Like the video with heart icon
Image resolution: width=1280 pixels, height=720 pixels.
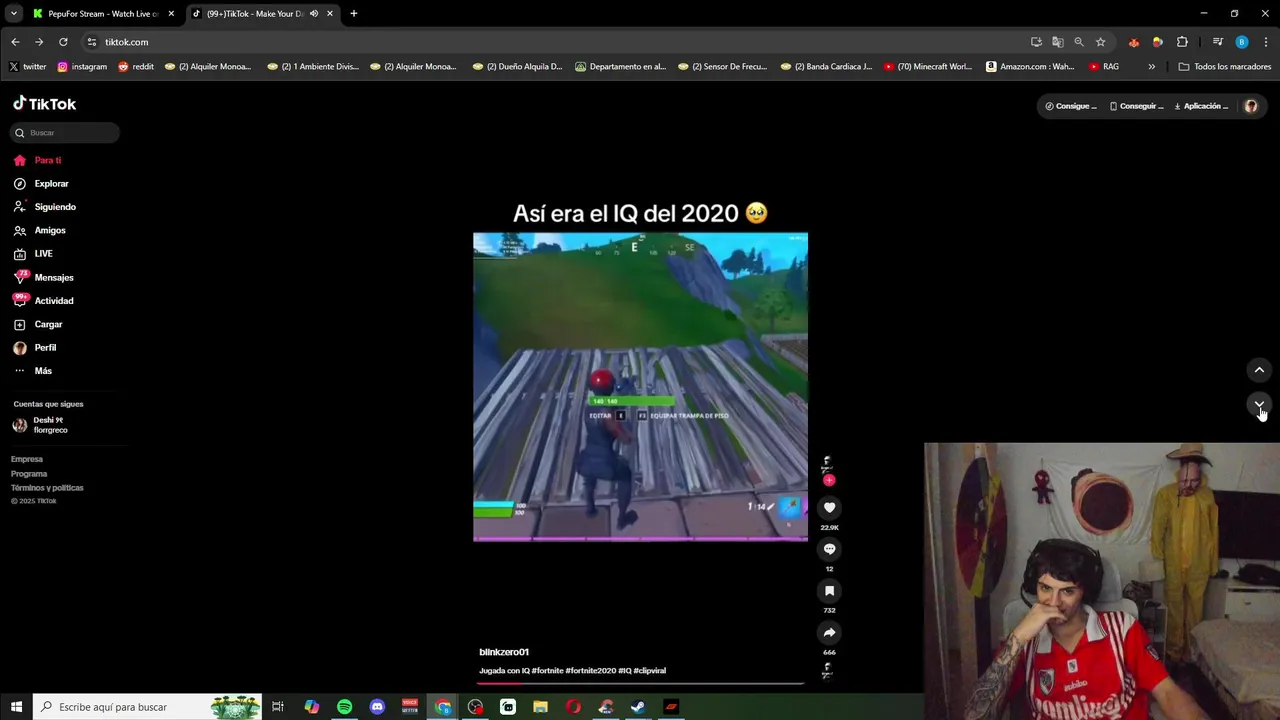pyautogui.click(x=829, y=508)
